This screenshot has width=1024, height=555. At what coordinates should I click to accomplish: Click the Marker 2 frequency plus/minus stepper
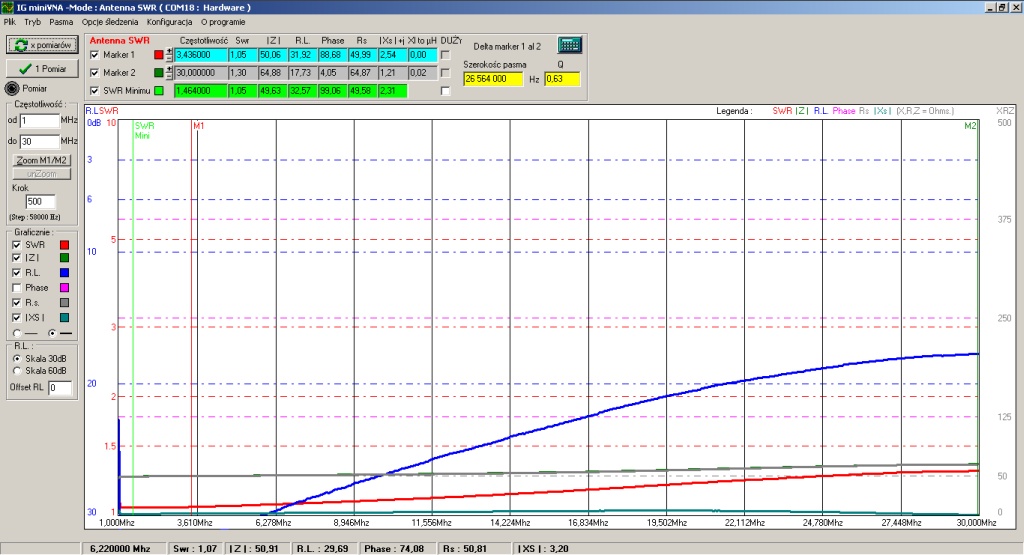click(x=169, y=73)
